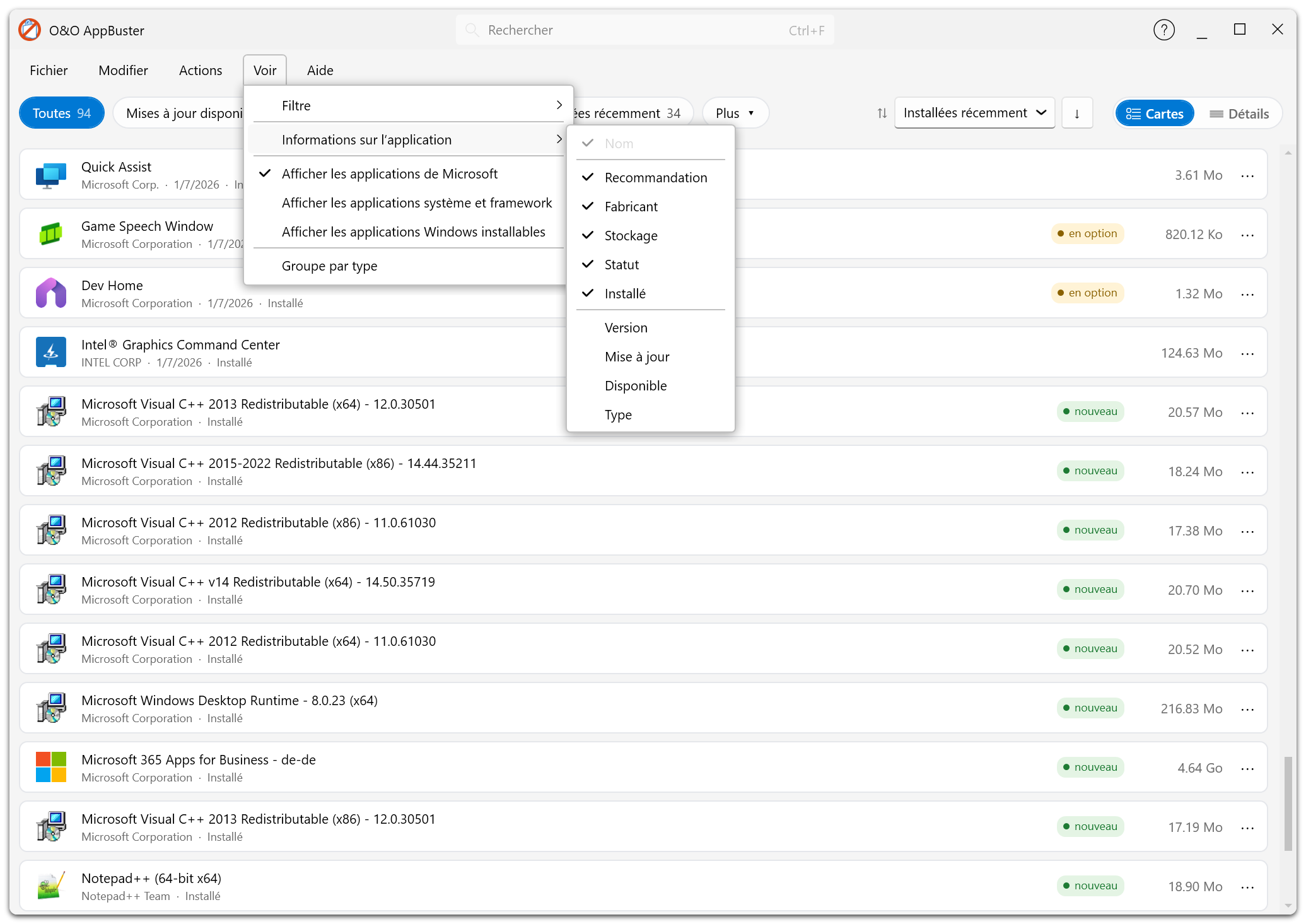1306x924 pixels.
Task: Open the Plus filter dropdown
Action: (735, 114)
